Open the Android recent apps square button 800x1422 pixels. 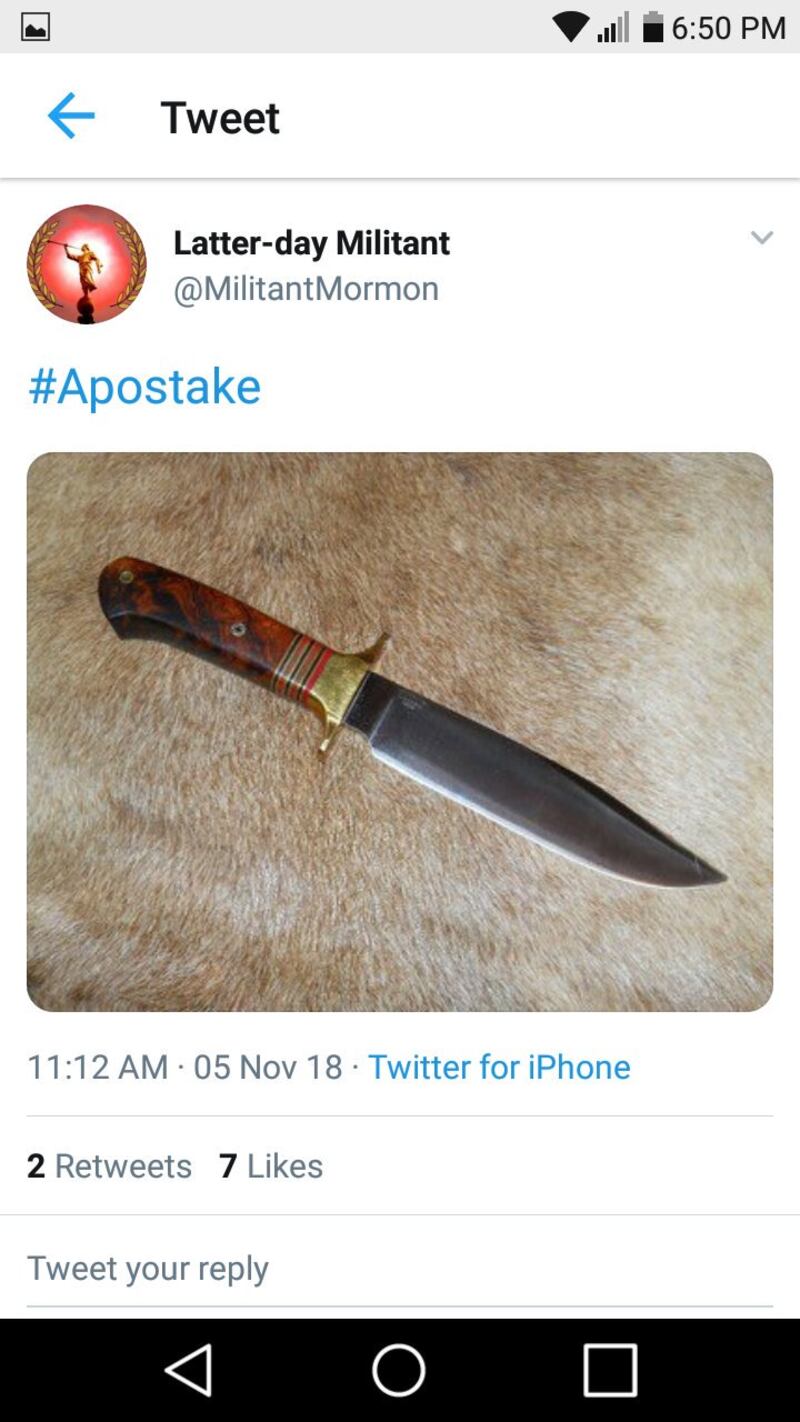point(610,1369)
